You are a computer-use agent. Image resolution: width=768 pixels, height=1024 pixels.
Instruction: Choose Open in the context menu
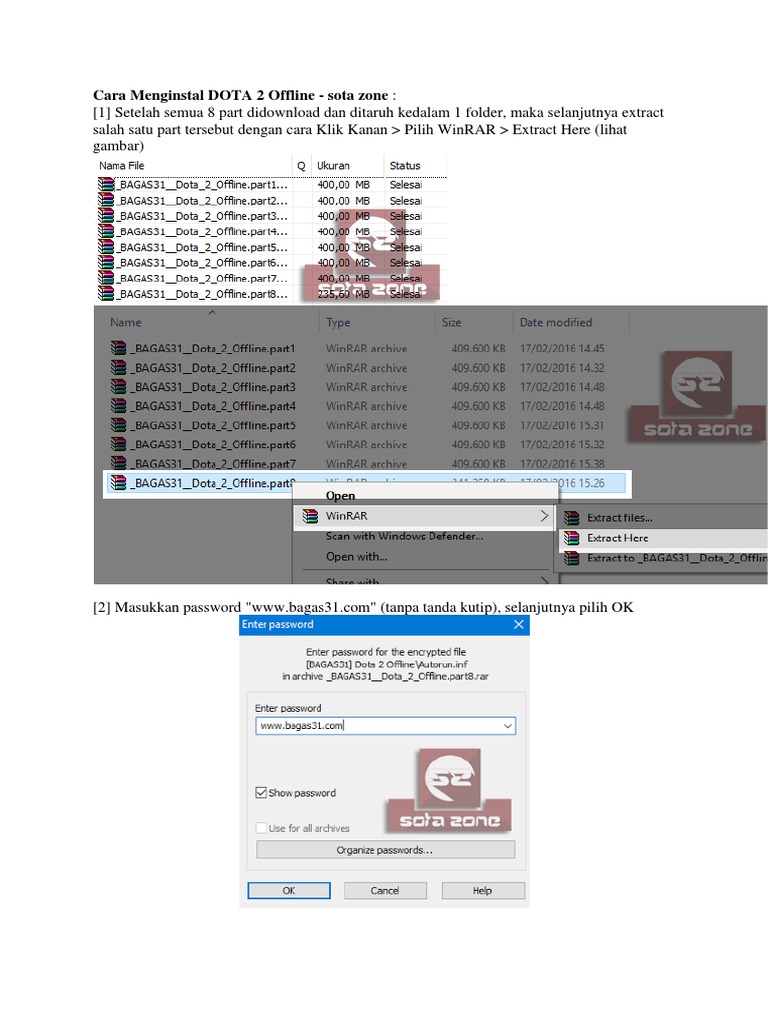pyautogui.click(x=340, y=496)
